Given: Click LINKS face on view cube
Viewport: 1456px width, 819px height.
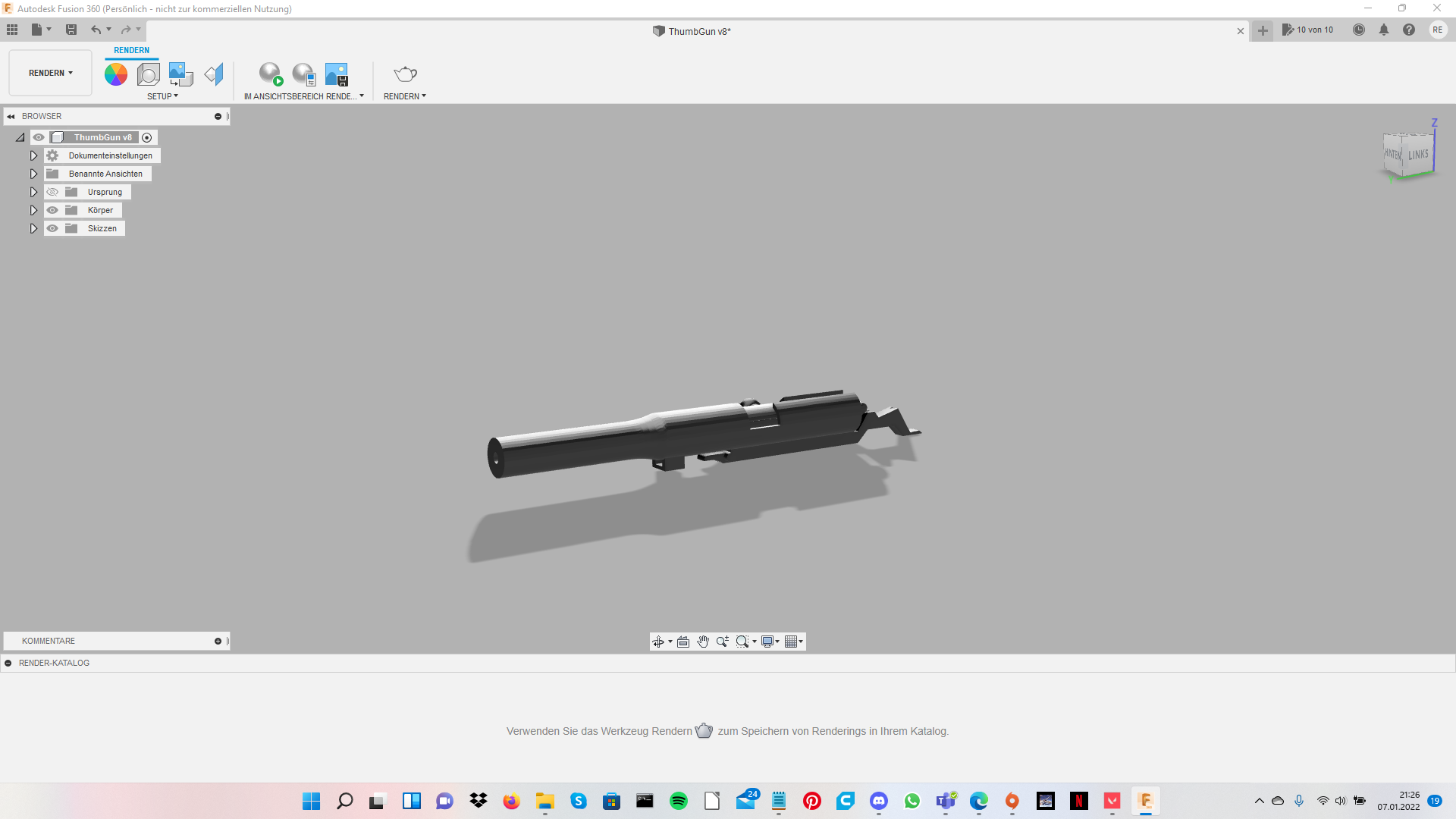Looking at the screenshot, I should coord(1418,155).
